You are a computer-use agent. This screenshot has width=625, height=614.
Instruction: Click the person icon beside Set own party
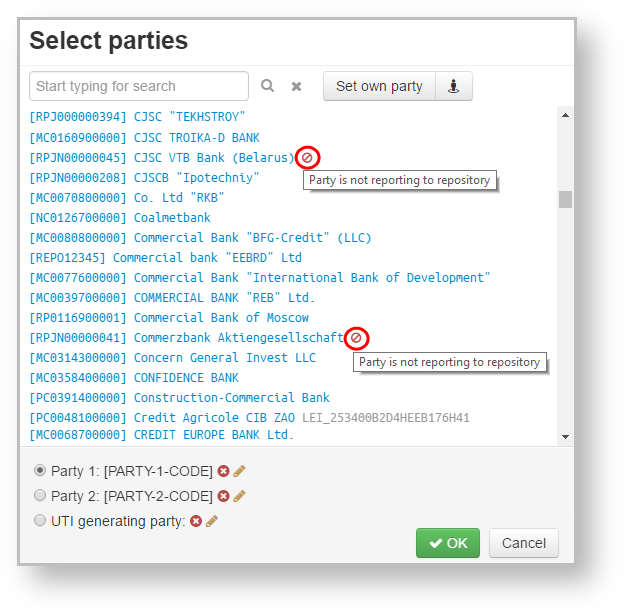454,86
